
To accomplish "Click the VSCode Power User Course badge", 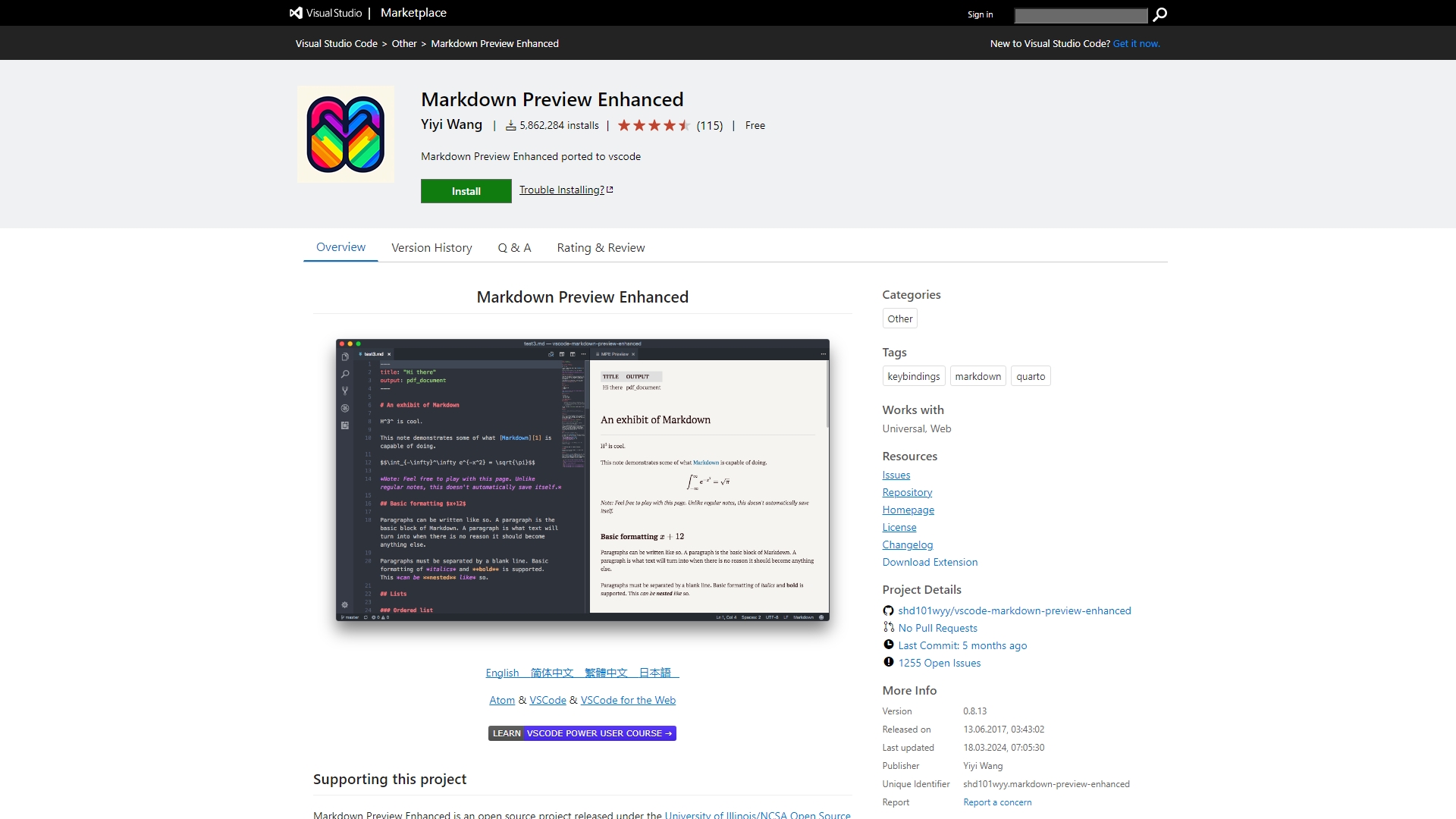I will (x=582, y=733).
